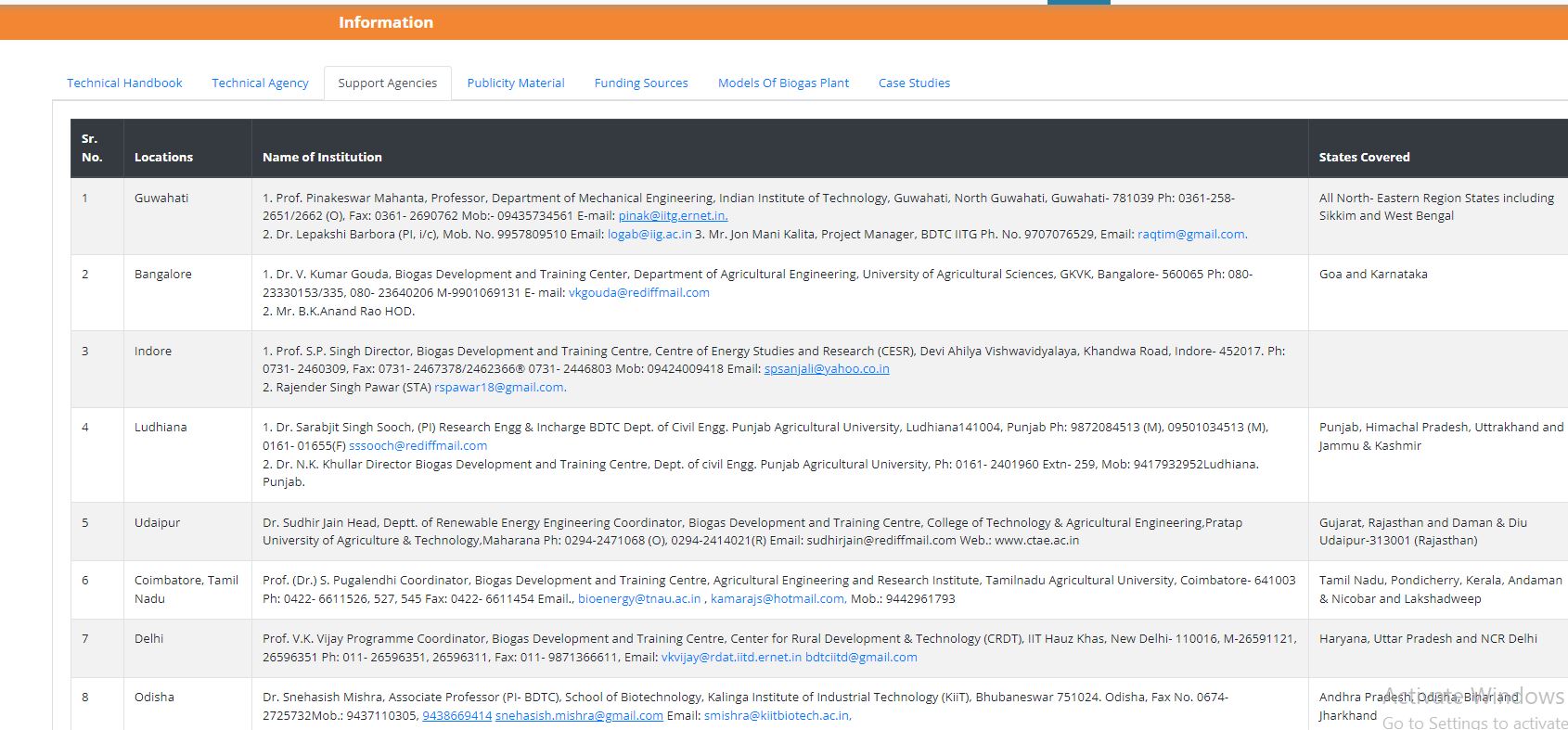This screenshot has width=1568, height=730.
Task: Open the sssooch@rediffmail.com email link
Action: coord(418,445)
